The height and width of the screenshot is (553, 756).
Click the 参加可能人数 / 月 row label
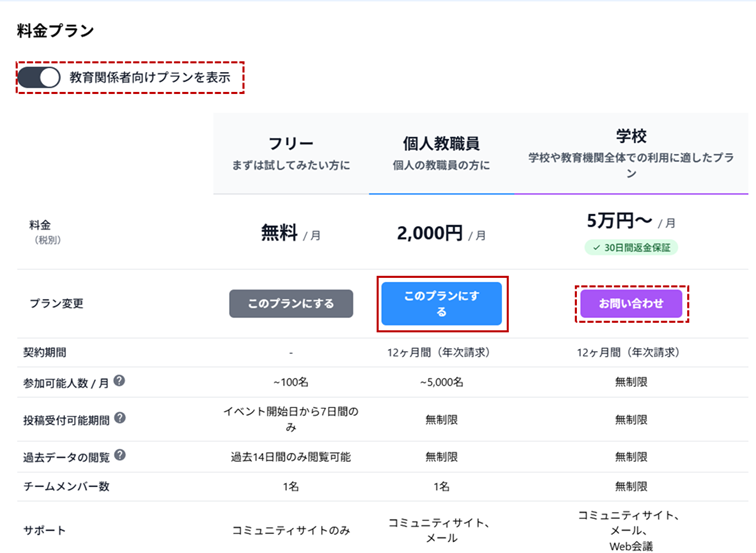[66, 383]
